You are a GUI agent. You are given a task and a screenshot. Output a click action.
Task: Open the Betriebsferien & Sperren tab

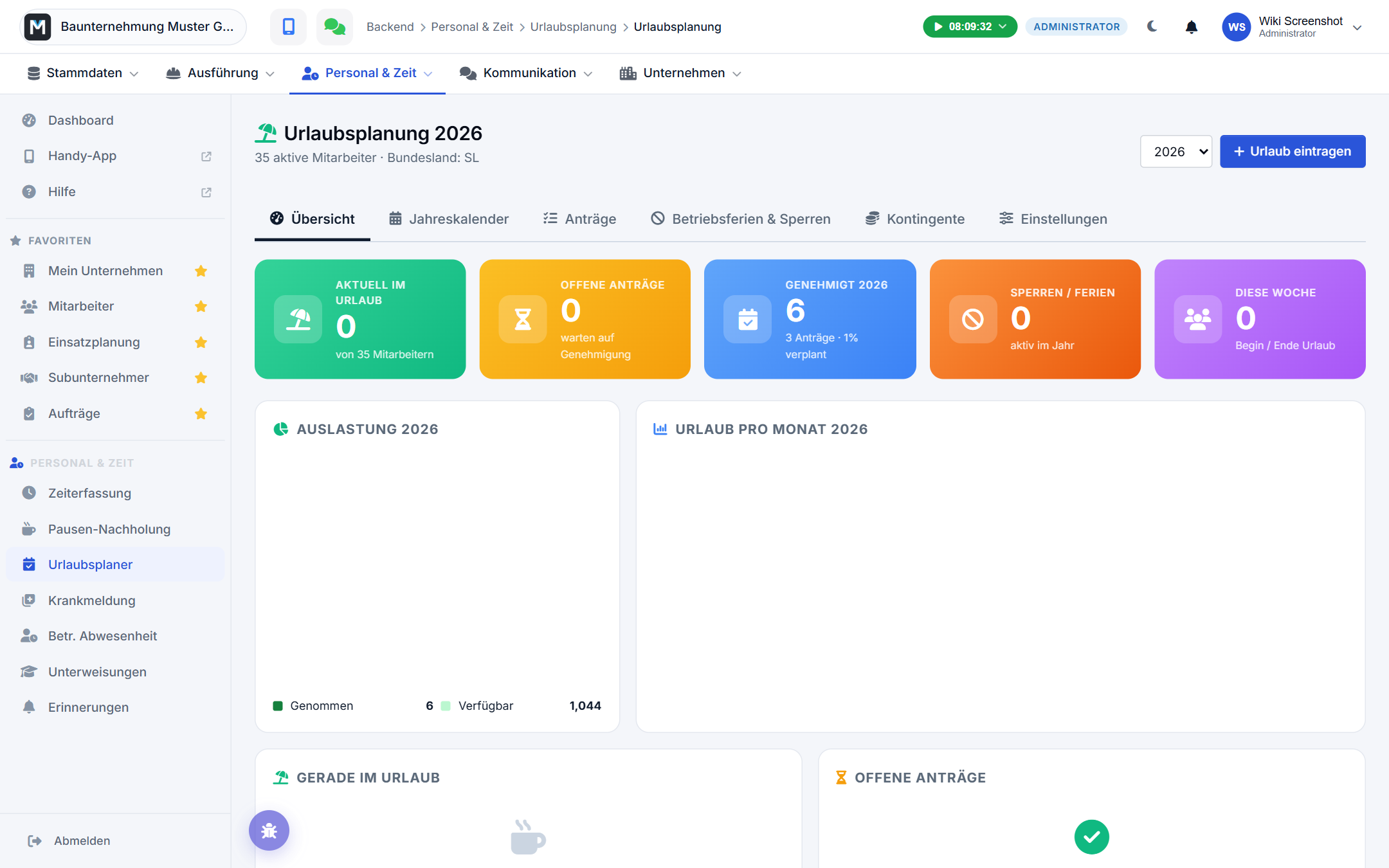[740, 219]
